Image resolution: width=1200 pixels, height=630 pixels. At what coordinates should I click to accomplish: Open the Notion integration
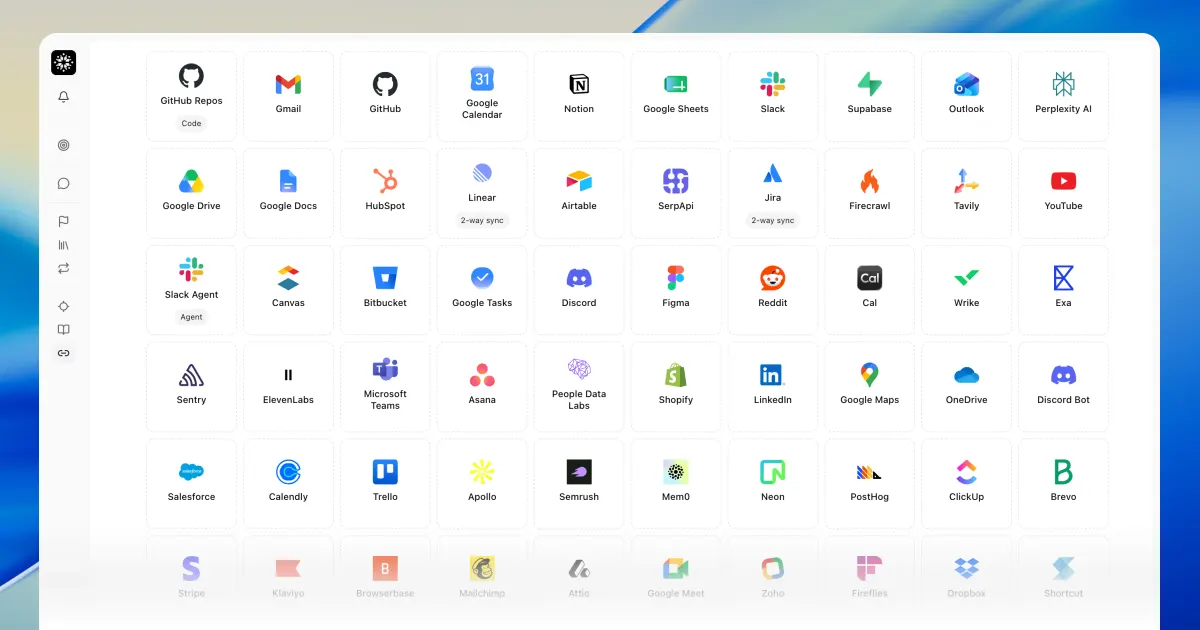tap(579, 96)
